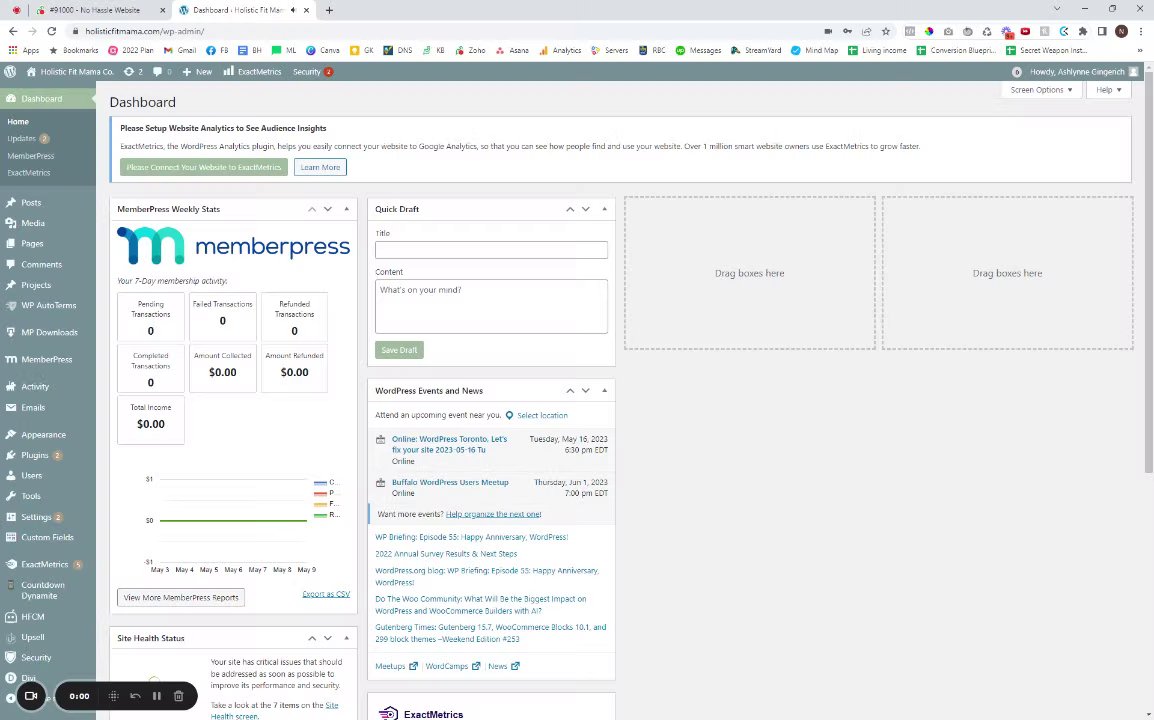Open Plugins menu
This screenshot has height=720, width=1154.
click(35, 455)
